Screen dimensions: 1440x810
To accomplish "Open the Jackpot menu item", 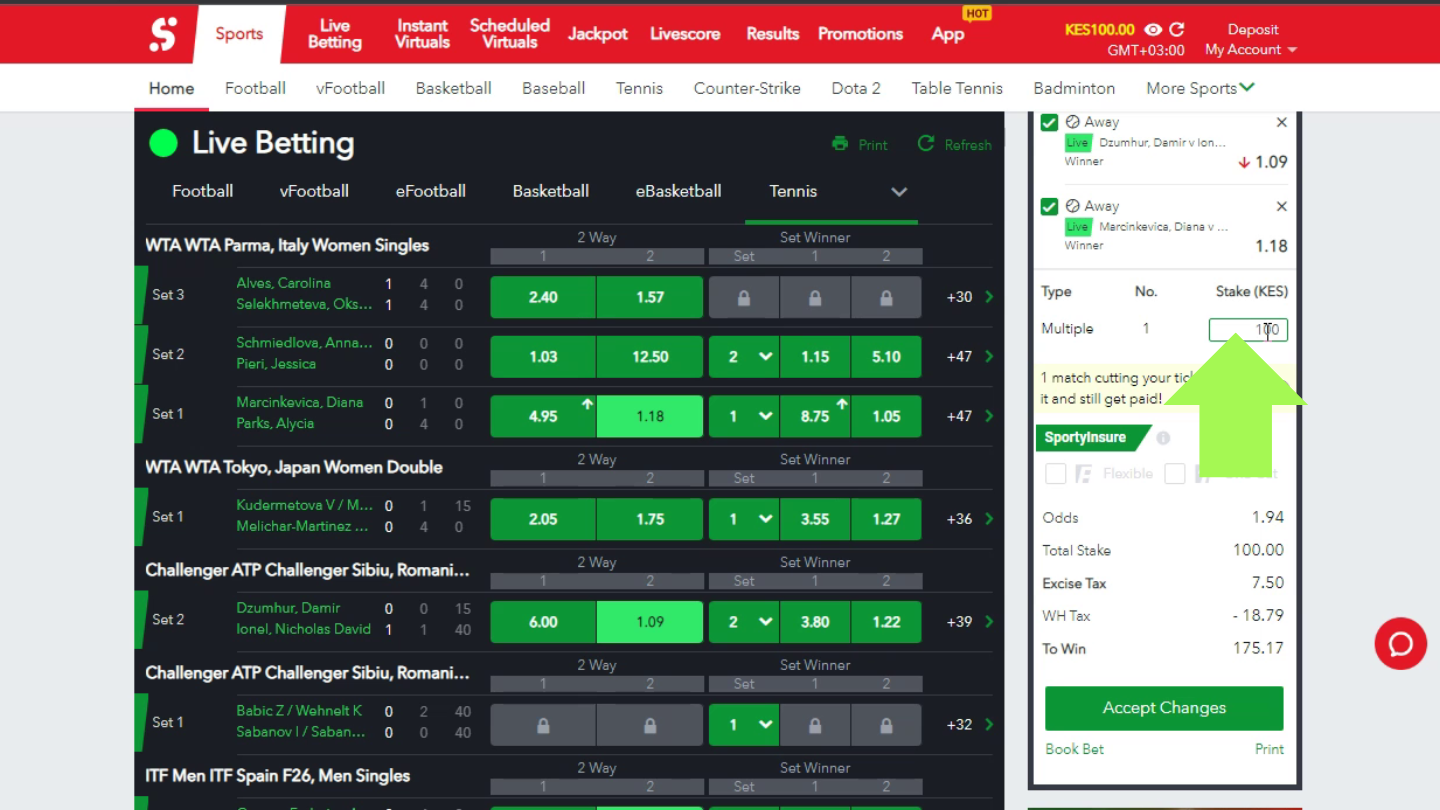I will point(597,34).
